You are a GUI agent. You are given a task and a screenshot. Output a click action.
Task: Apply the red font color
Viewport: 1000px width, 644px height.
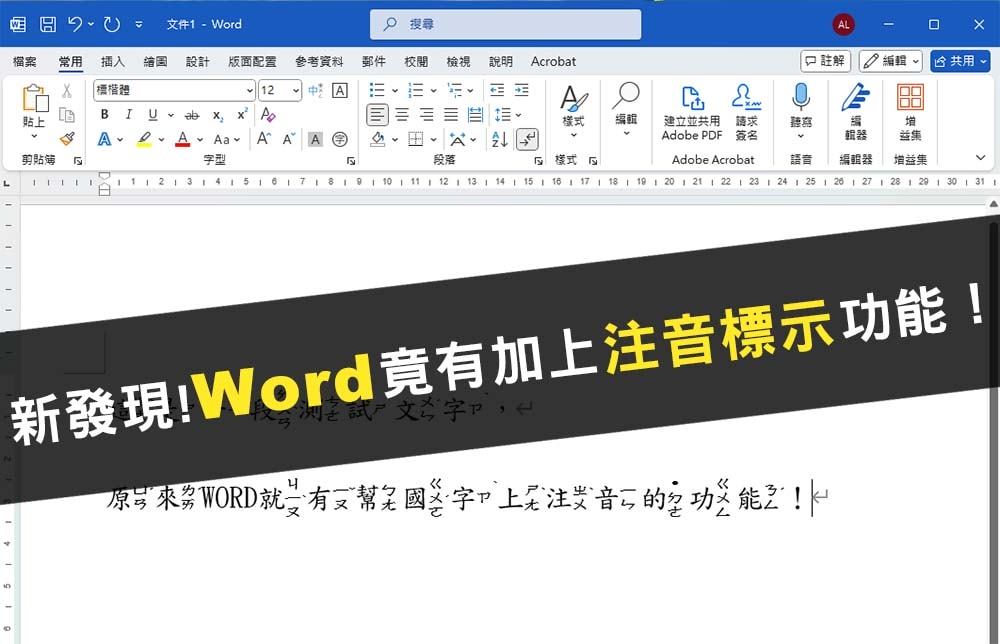click(x=182, y=139)
